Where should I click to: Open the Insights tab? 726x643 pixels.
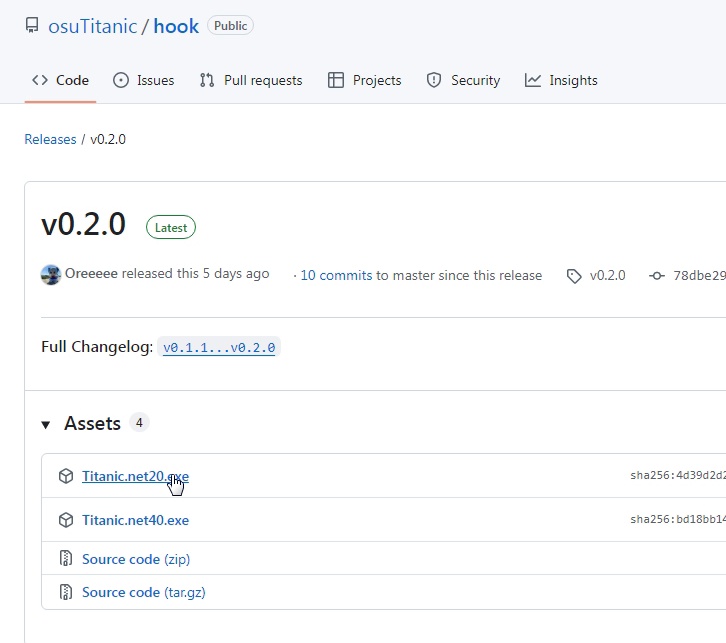coord(561,80)
